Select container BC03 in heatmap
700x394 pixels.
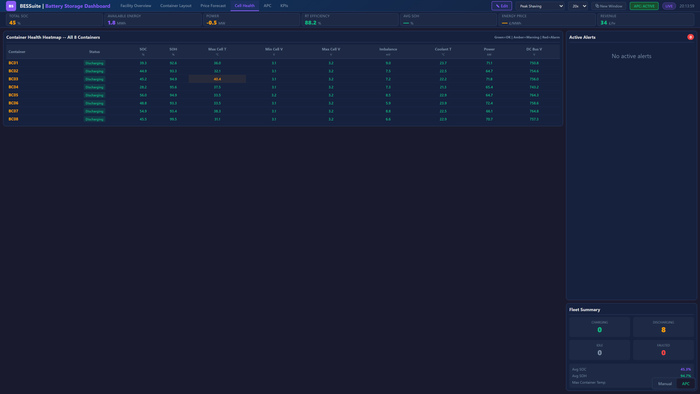click(13, 79)
